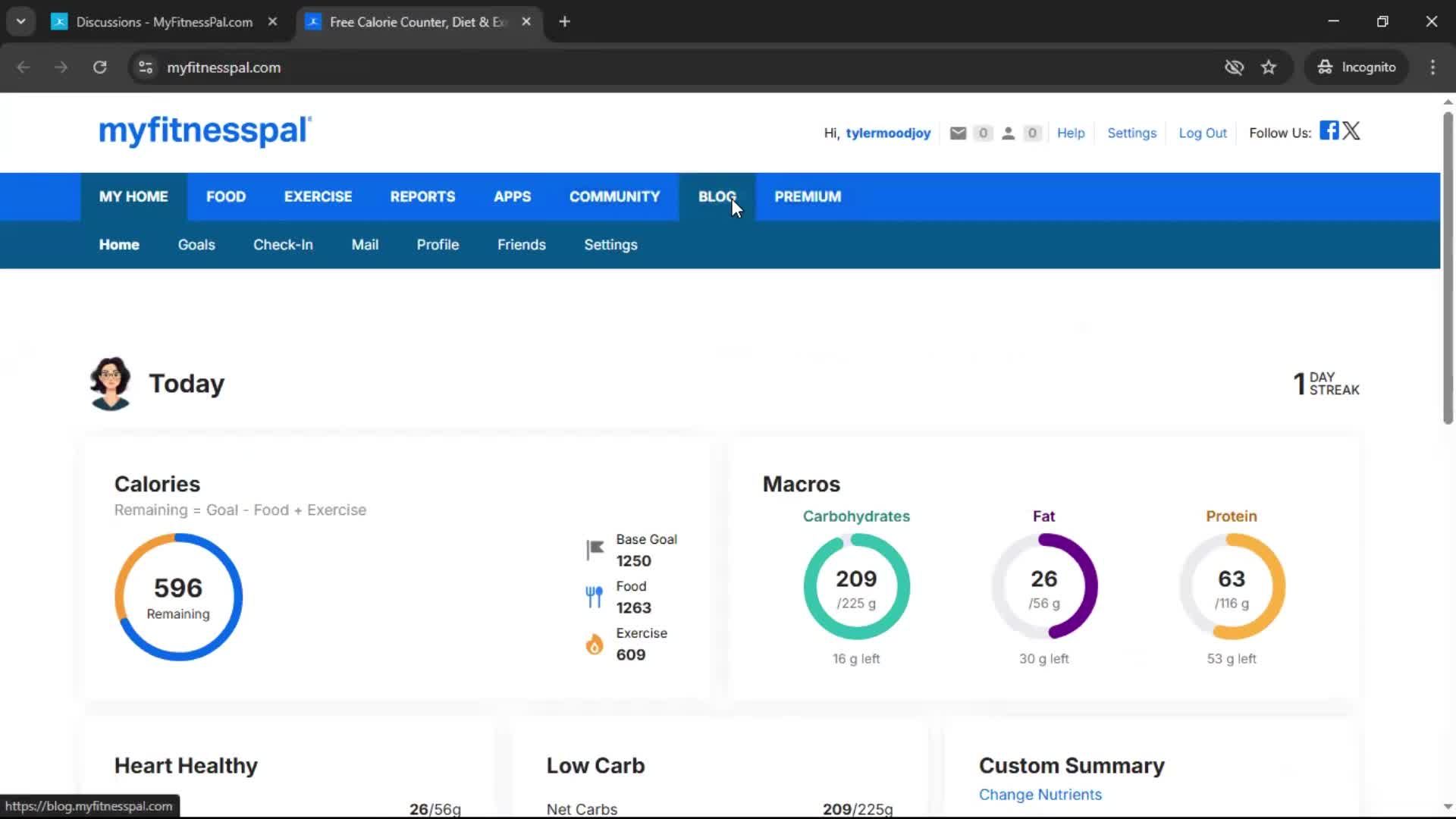Click the Heart Healthy card heading

[186, 766]
